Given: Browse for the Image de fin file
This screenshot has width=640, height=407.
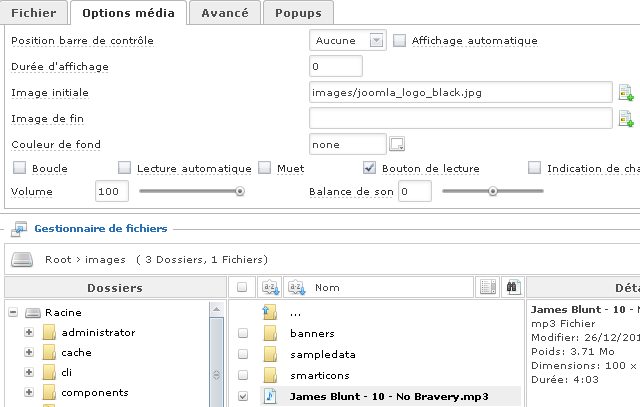Looking at the screenshot, I should [627, 119].
